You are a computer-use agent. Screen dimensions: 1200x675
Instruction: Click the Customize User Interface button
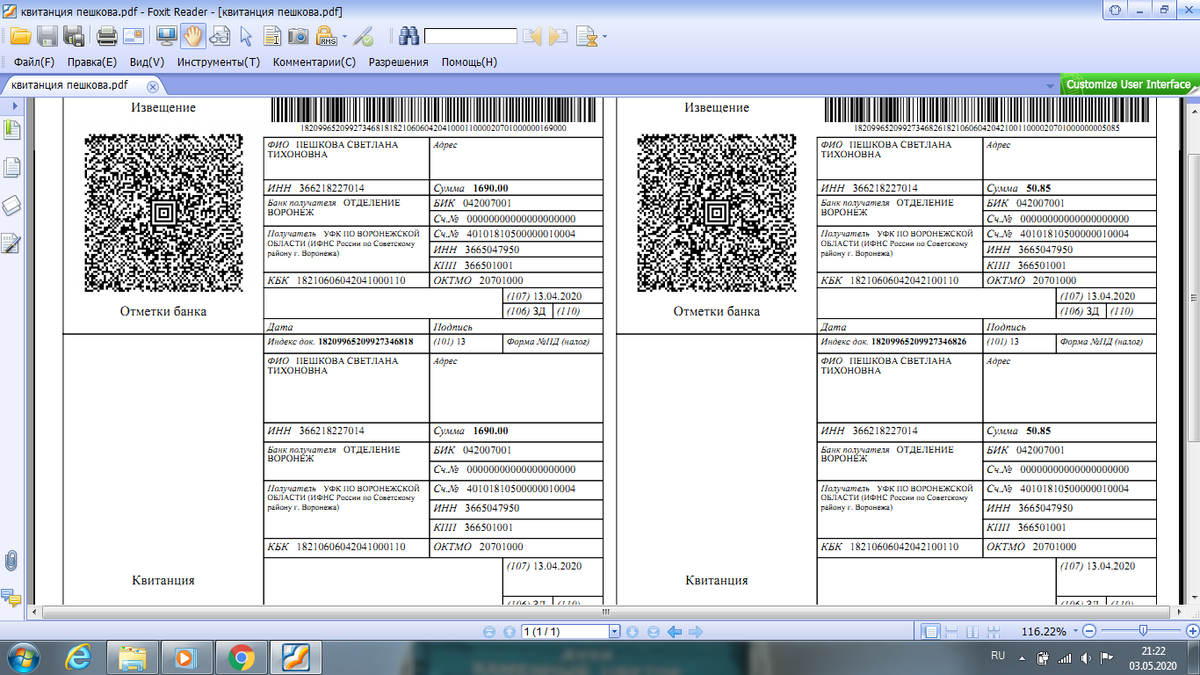(1128, 85)
